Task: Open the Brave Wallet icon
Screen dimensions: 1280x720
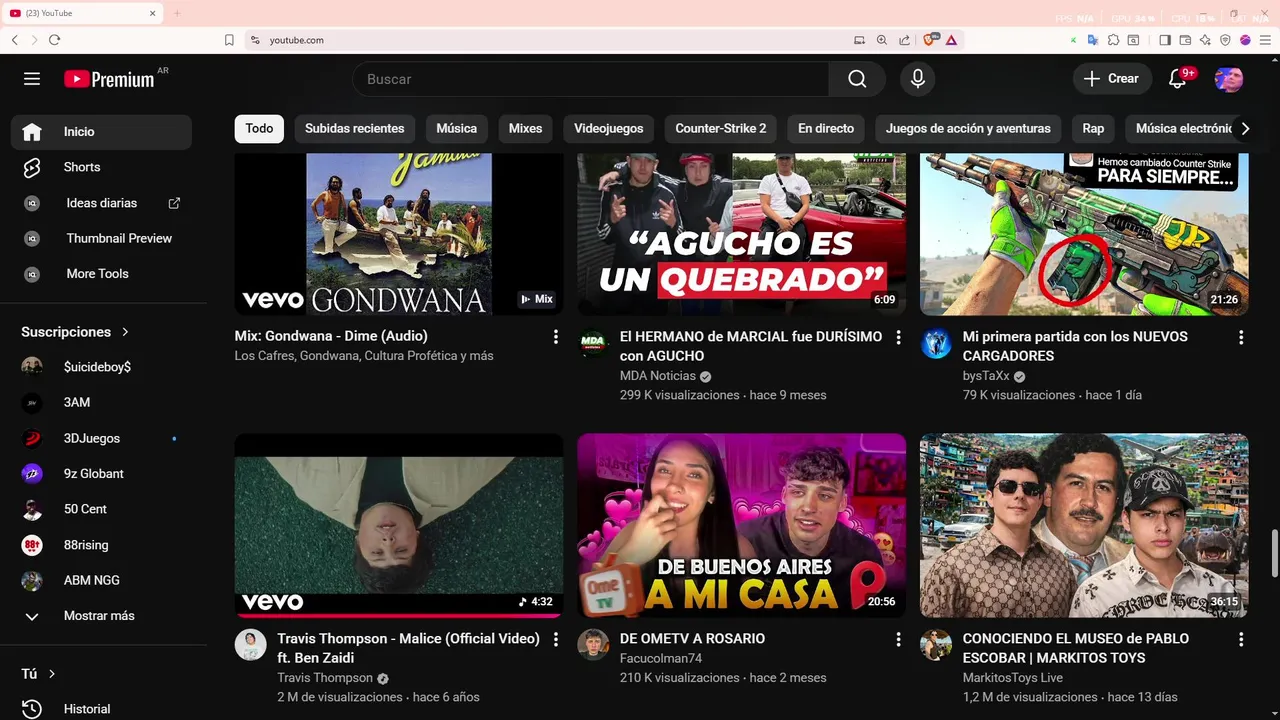Action: coord(1185,40)
